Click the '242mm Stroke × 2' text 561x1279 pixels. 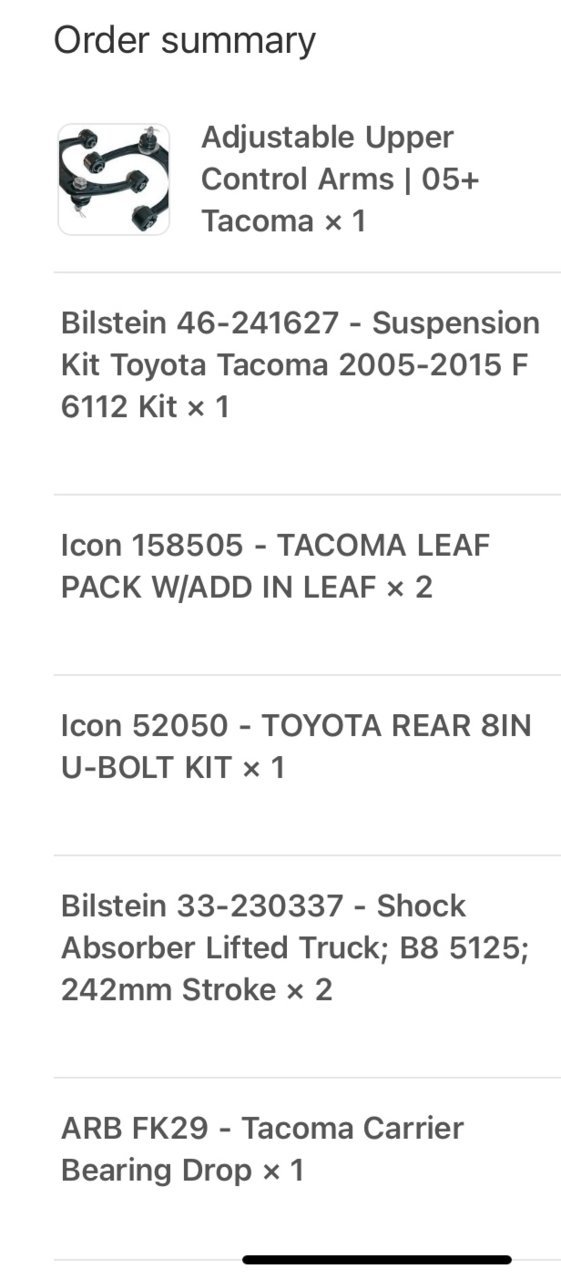pyautogui.click(x=196, y=990)
